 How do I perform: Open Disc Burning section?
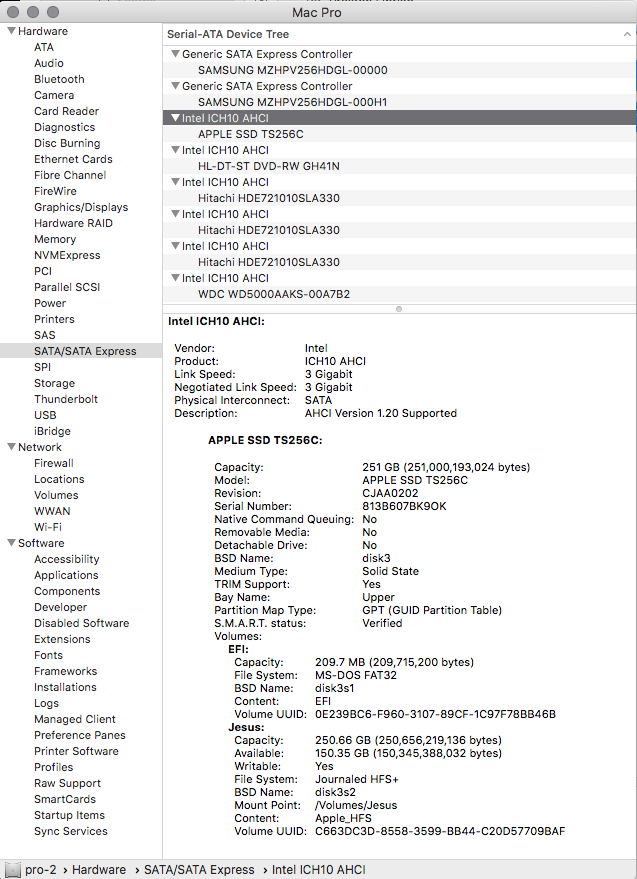click(67, 143)
